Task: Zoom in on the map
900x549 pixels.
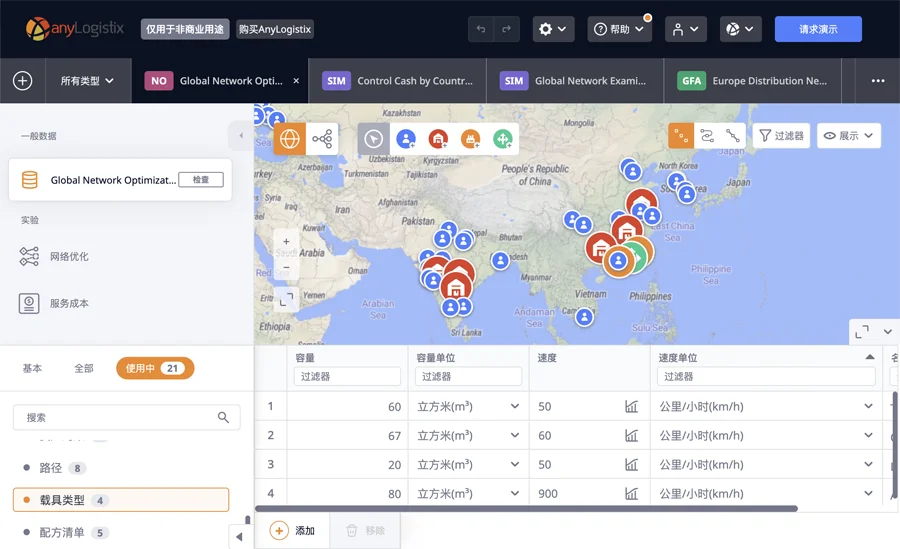Action: pos(286,242)
